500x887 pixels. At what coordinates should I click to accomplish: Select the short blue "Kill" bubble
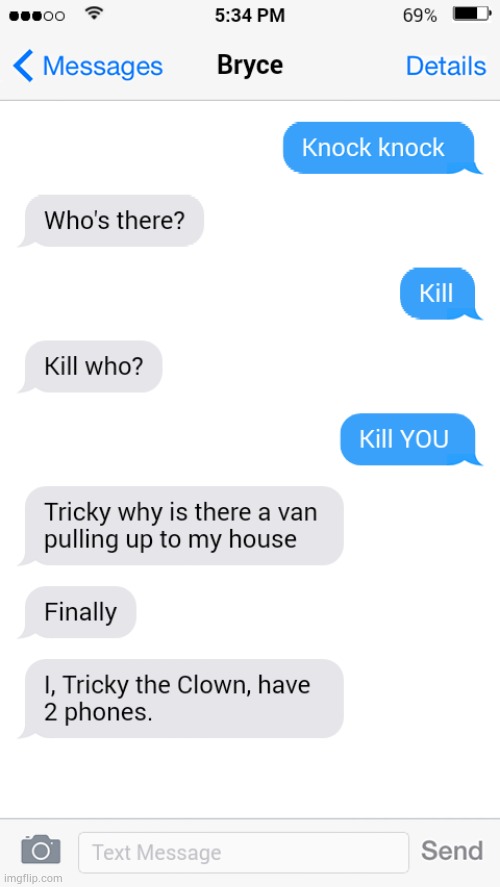tap(438, 294)
